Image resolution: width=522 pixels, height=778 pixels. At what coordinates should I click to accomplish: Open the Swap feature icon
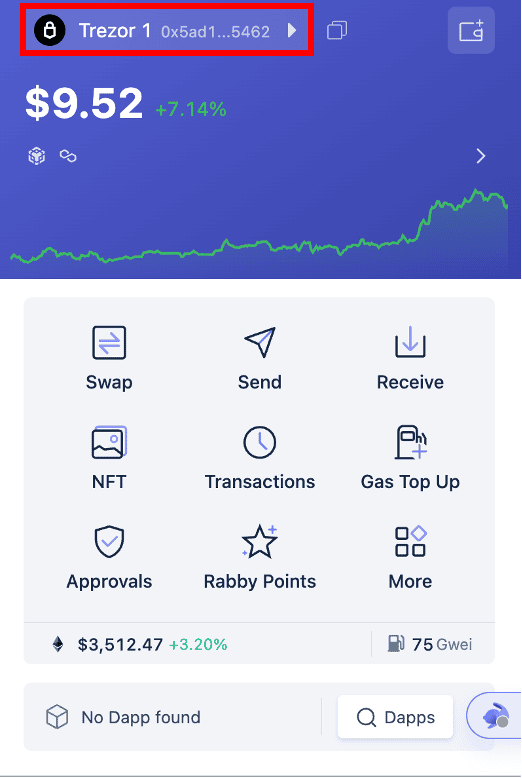click(x=109, y=342)
